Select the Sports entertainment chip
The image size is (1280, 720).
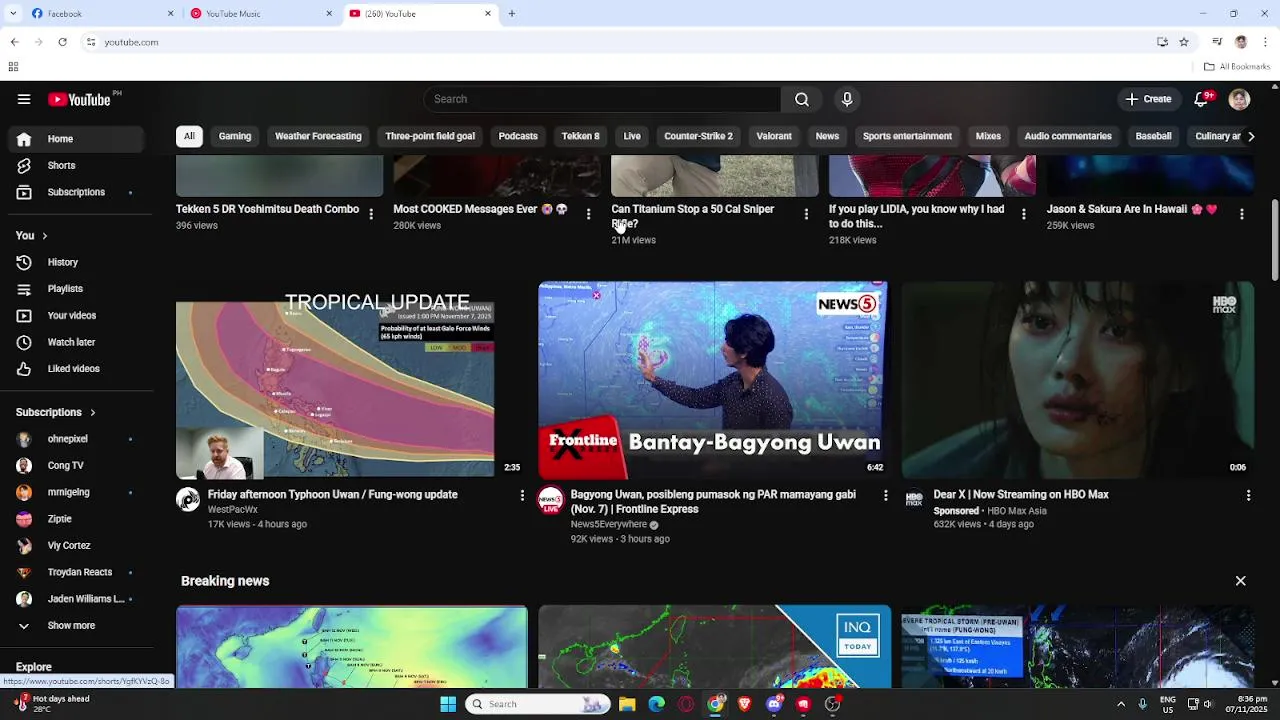[x=907, y=136]
